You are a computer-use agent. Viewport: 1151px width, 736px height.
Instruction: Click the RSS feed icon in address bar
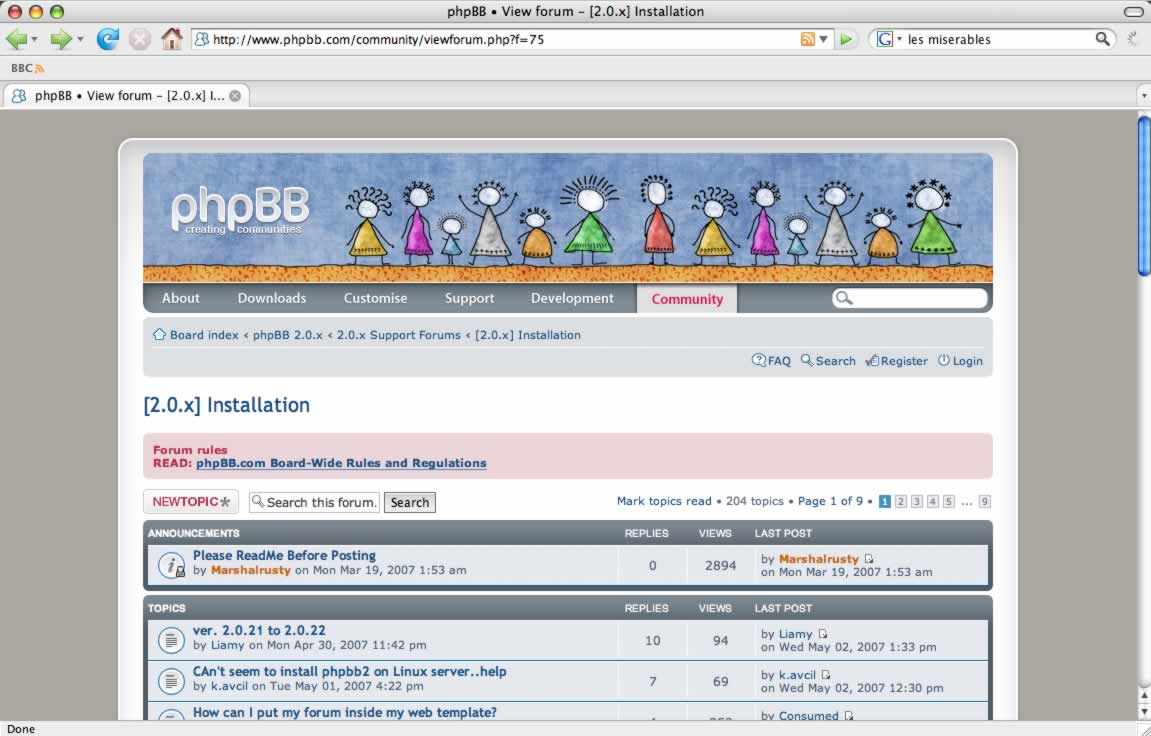(x=807, y=40)
